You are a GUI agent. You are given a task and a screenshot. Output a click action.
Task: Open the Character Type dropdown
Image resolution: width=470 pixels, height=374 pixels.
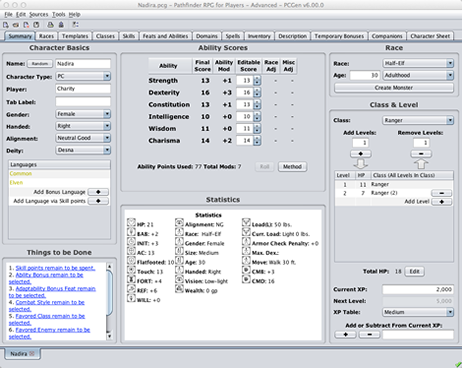coord(83,76)
